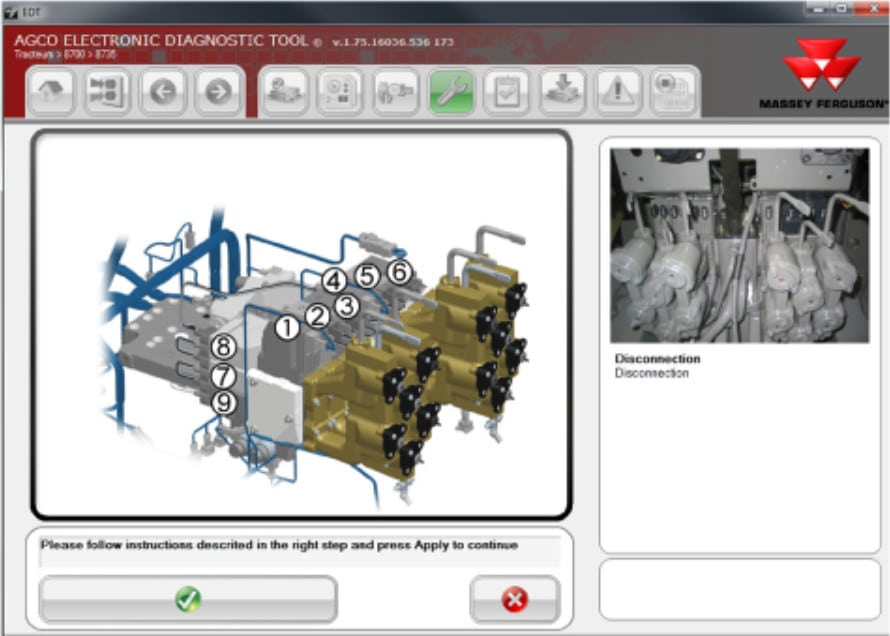Viewport: 890px width, 636px height.
Task: Open the last toolbar icon after the warning triangle
Action: point(673,92)
